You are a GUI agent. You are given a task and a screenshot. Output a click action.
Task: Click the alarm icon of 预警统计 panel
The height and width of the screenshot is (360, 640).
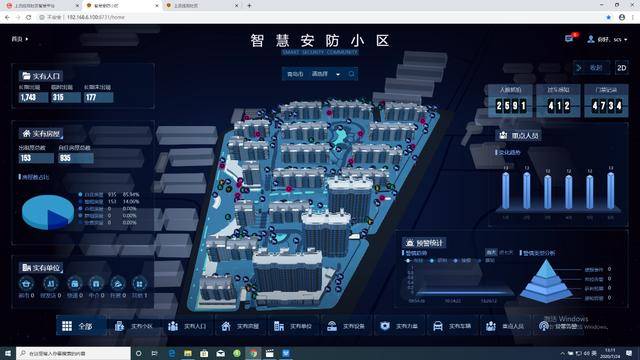(x=410, y=243)
